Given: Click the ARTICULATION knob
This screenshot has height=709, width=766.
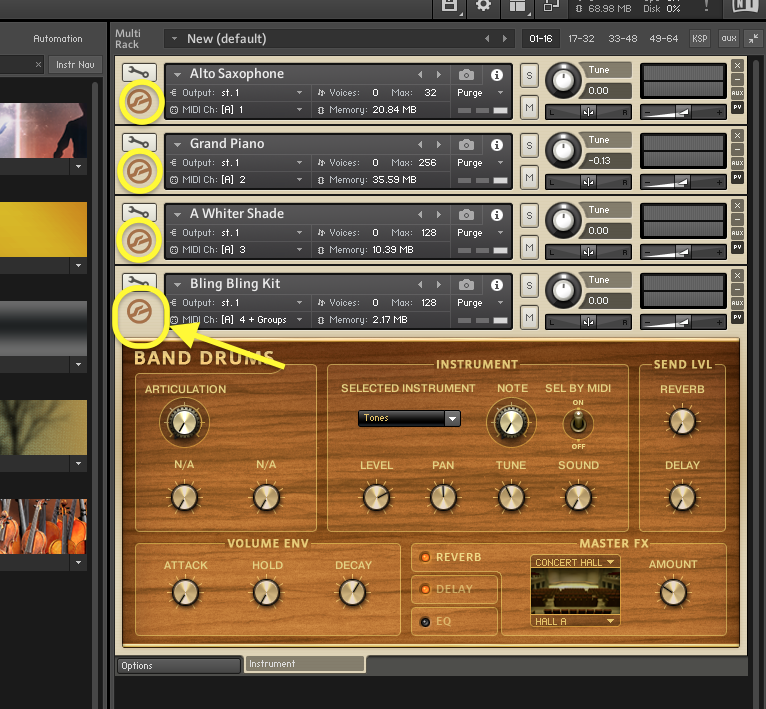Looking at the screenshot, I should pos(184,422).
